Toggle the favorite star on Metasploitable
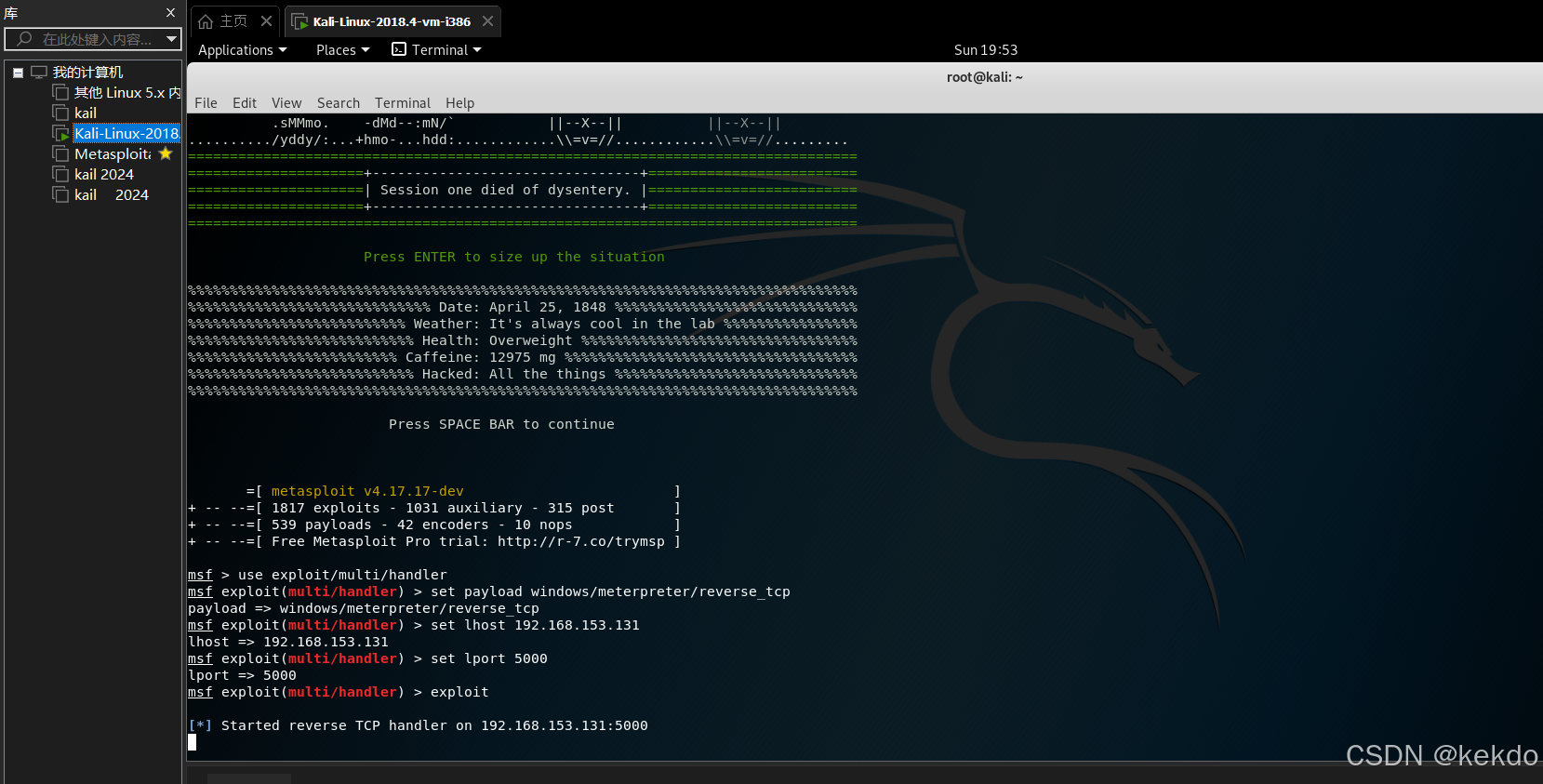This screenshot has height=784, width=1543. coord(166,153)
